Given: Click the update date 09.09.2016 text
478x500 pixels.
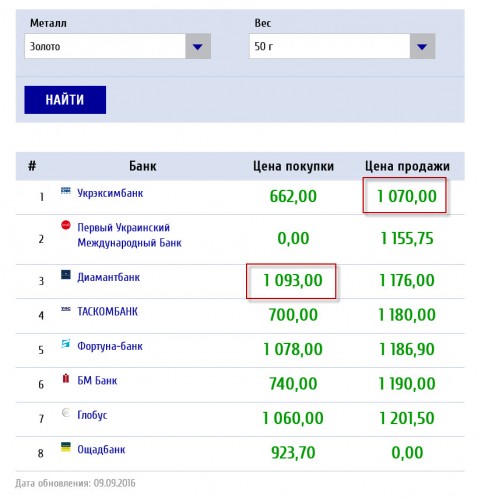Looking at the screenshot, I should (114, 483).
